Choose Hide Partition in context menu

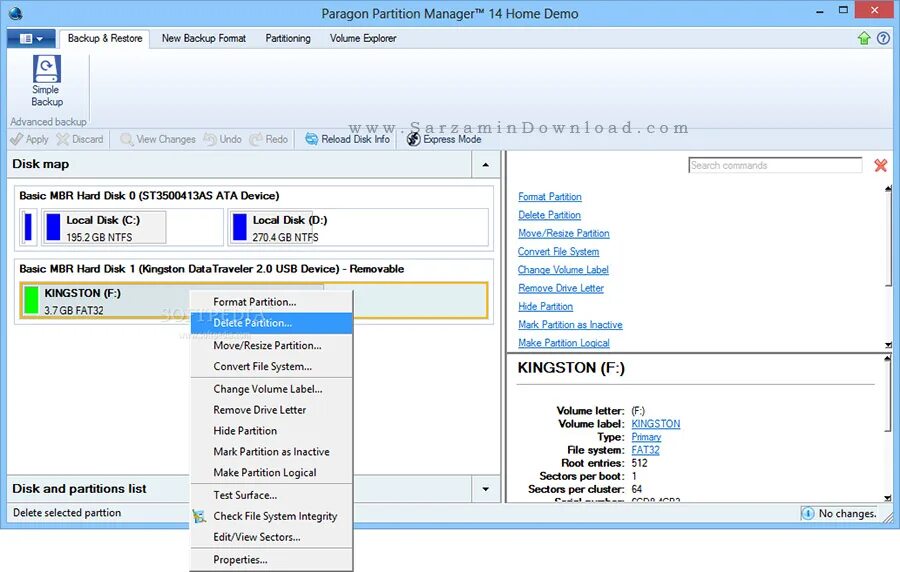click(271, 431)
